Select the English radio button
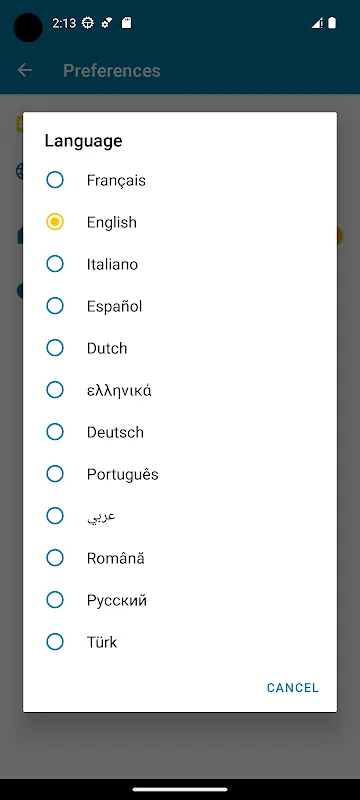Screen dimensions: 360x800 [55, 222]
